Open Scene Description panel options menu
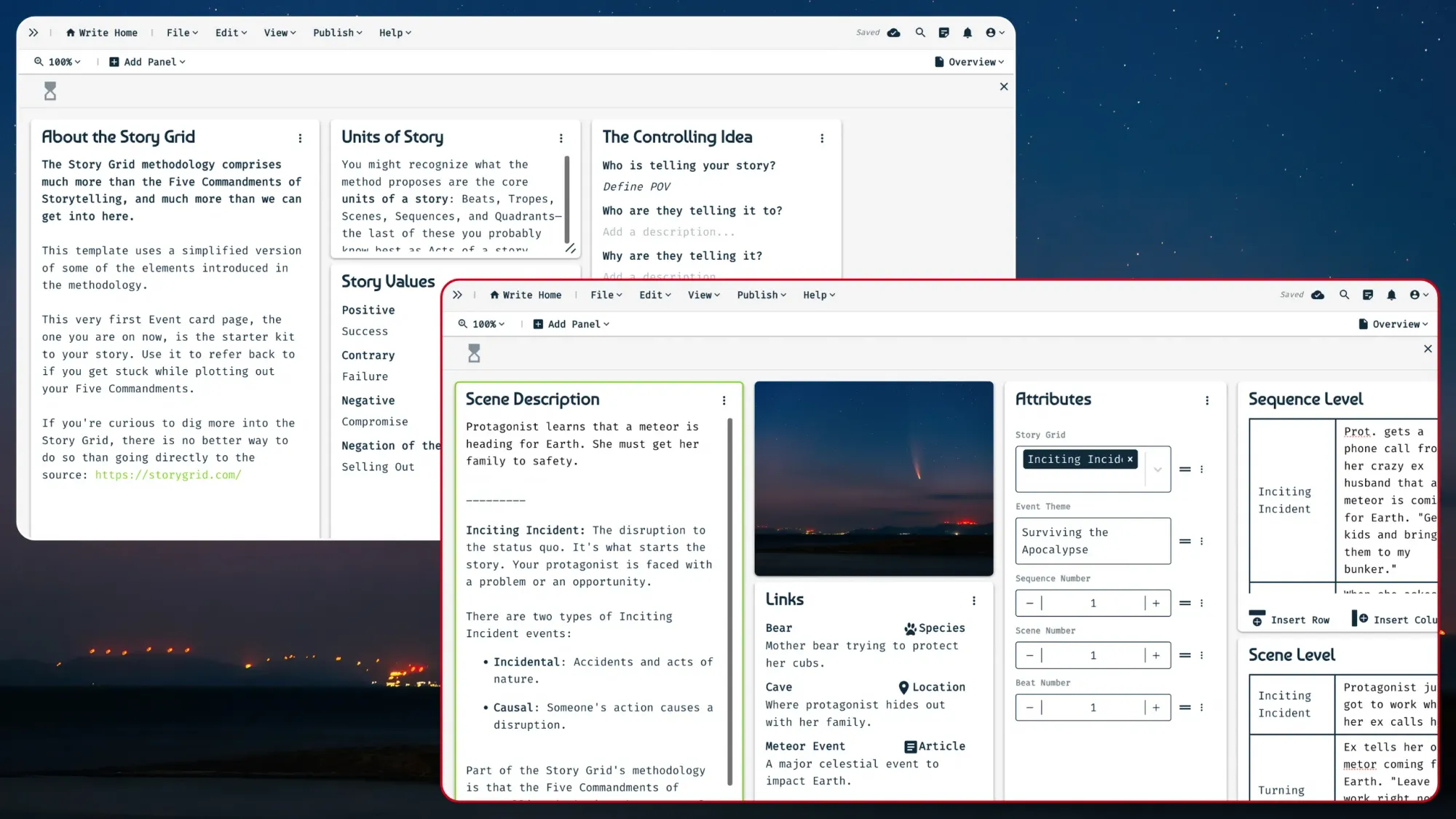The height and width of the screenshot is (819, 1456). click(x=724, y=400)
